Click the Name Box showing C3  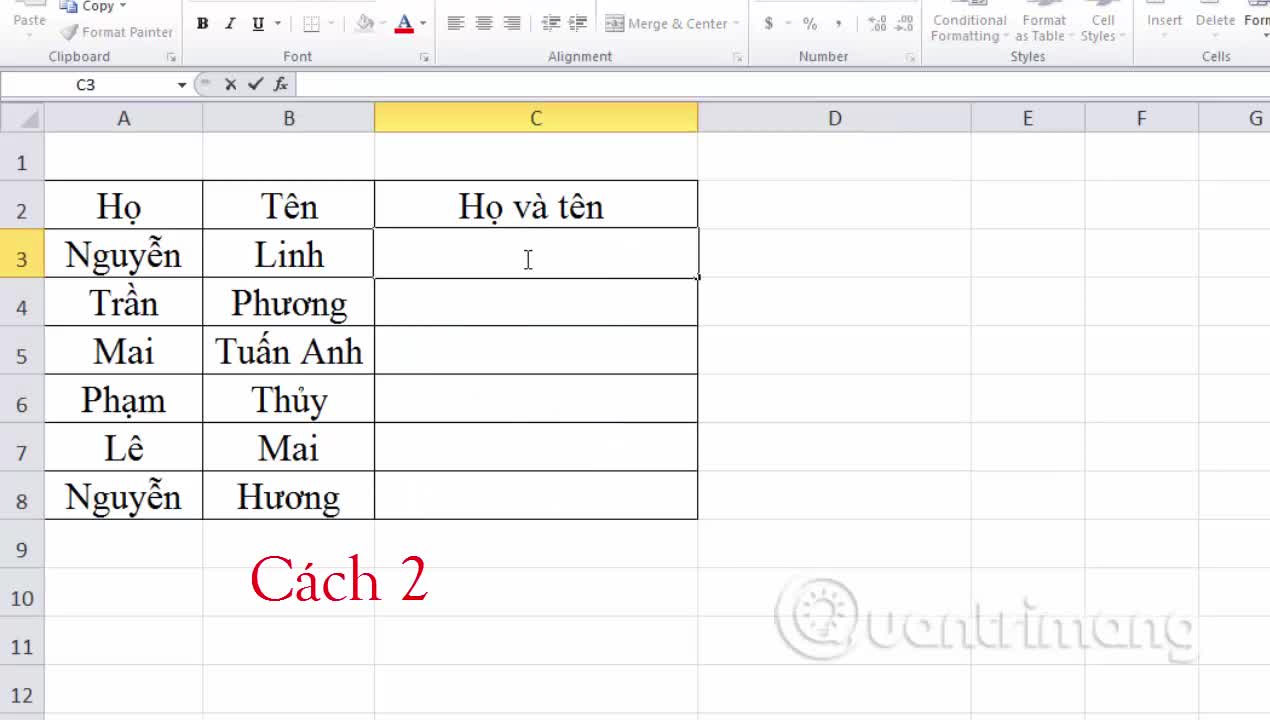pyautogui.click(x=88, y=85)
